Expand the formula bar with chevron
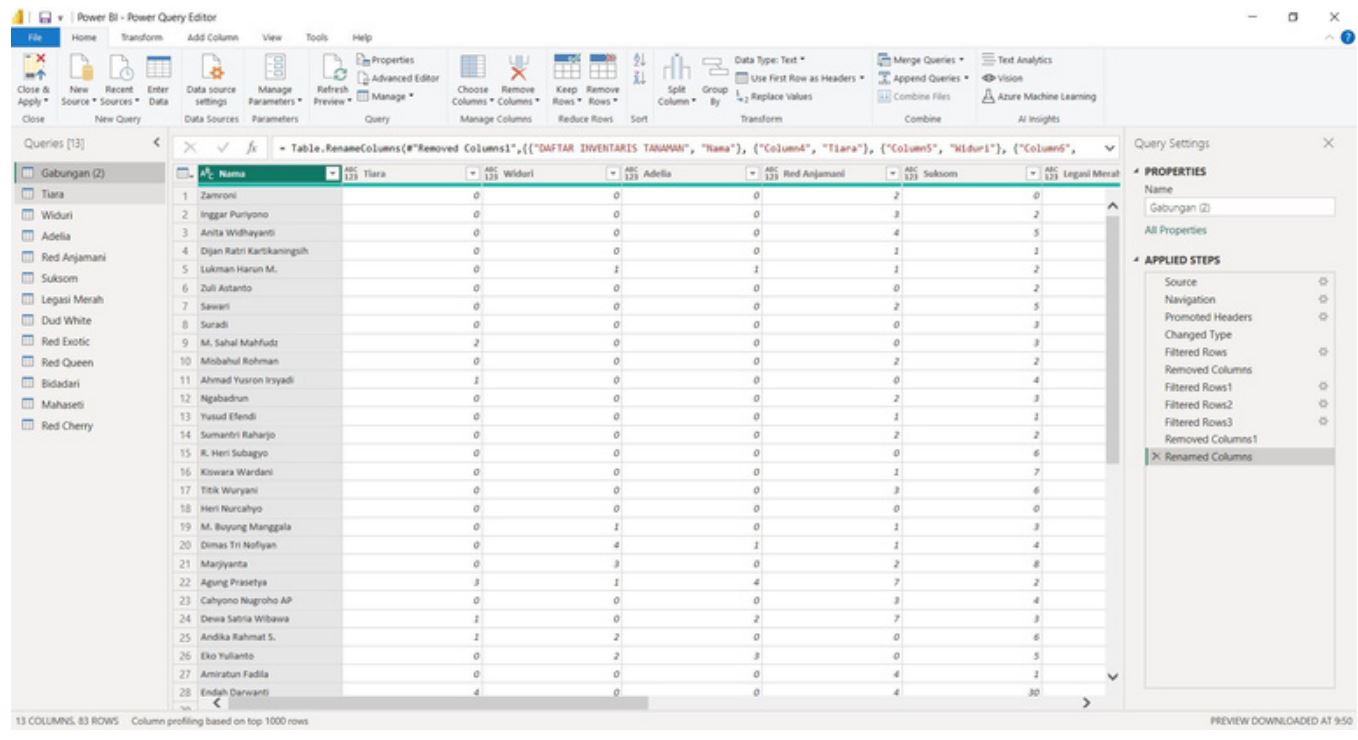Image resolution: width=1358 pixels, height=740 pixels. 1108,147
